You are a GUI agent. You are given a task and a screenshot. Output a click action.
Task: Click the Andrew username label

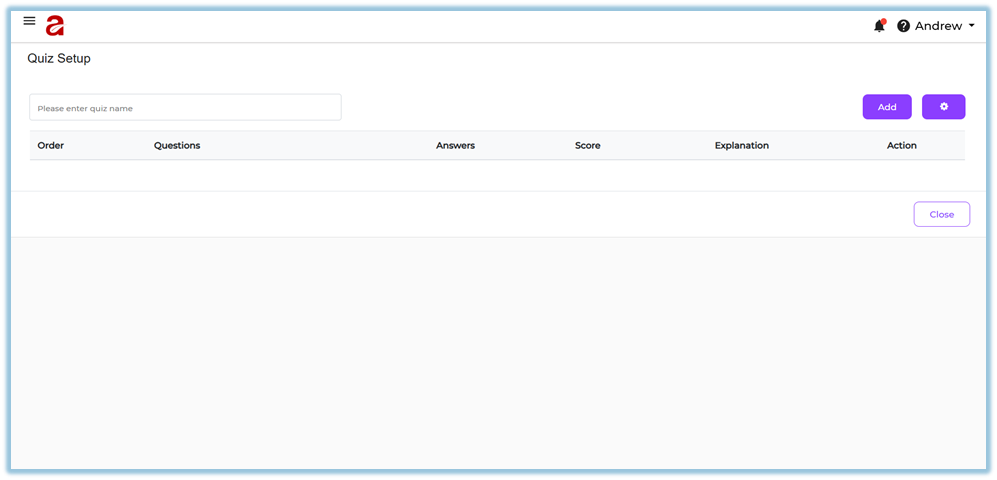click(938, 26)
